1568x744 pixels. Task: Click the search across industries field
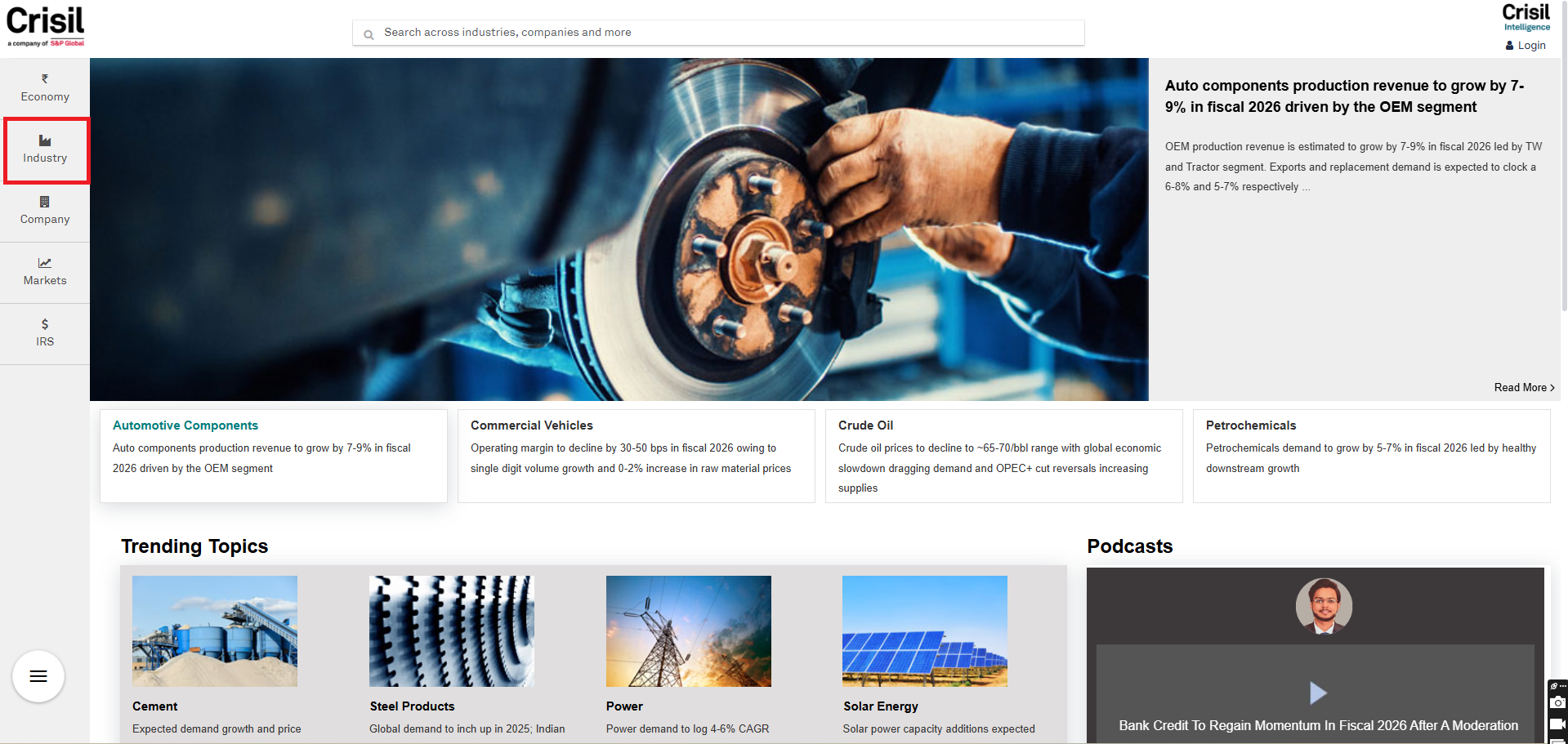pos(719,33)
